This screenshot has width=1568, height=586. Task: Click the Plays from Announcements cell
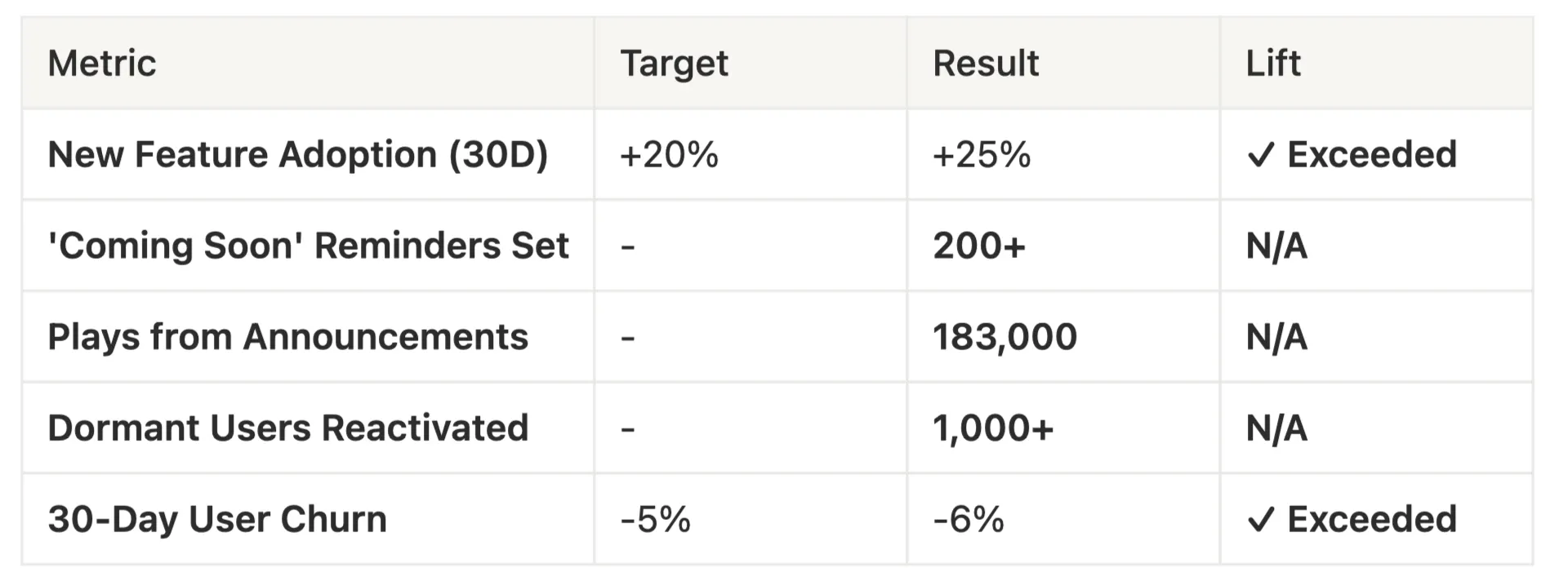(x=287, y=337)
